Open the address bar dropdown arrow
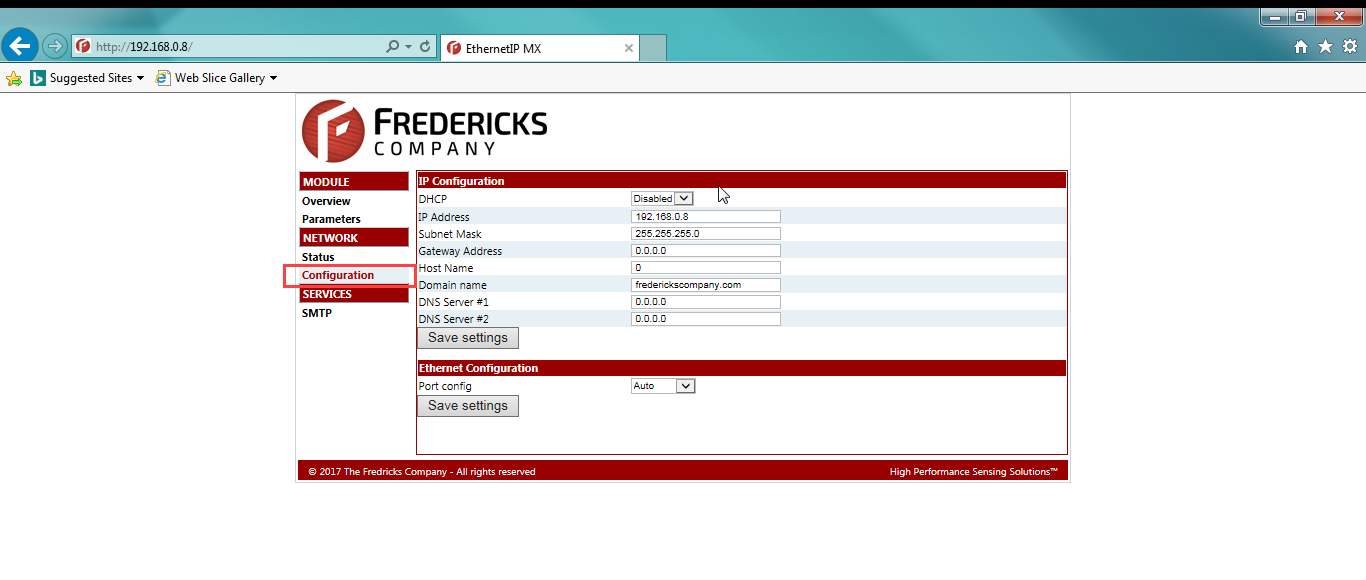 click(x=409, y=47)
